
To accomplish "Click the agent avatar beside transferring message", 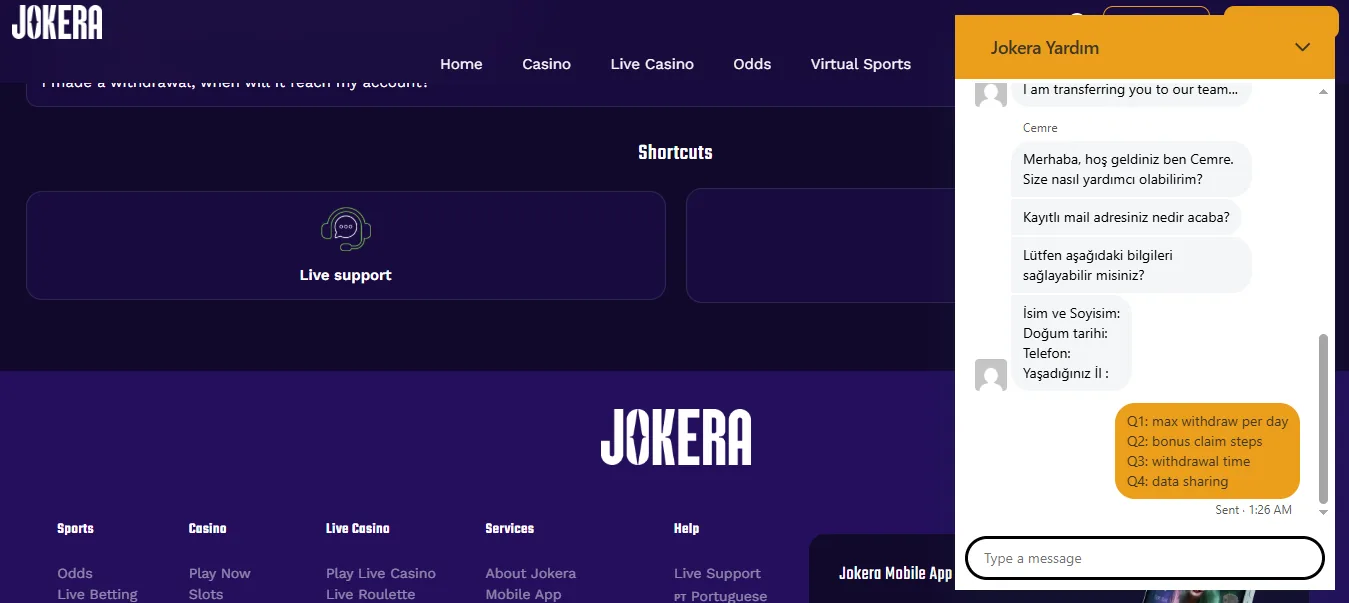I will tap(991, 93).
